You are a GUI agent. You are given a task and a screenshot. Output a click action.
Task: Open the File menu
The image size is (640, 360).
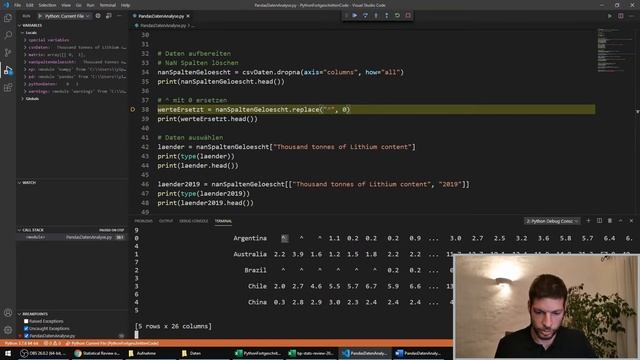point(17,5)
